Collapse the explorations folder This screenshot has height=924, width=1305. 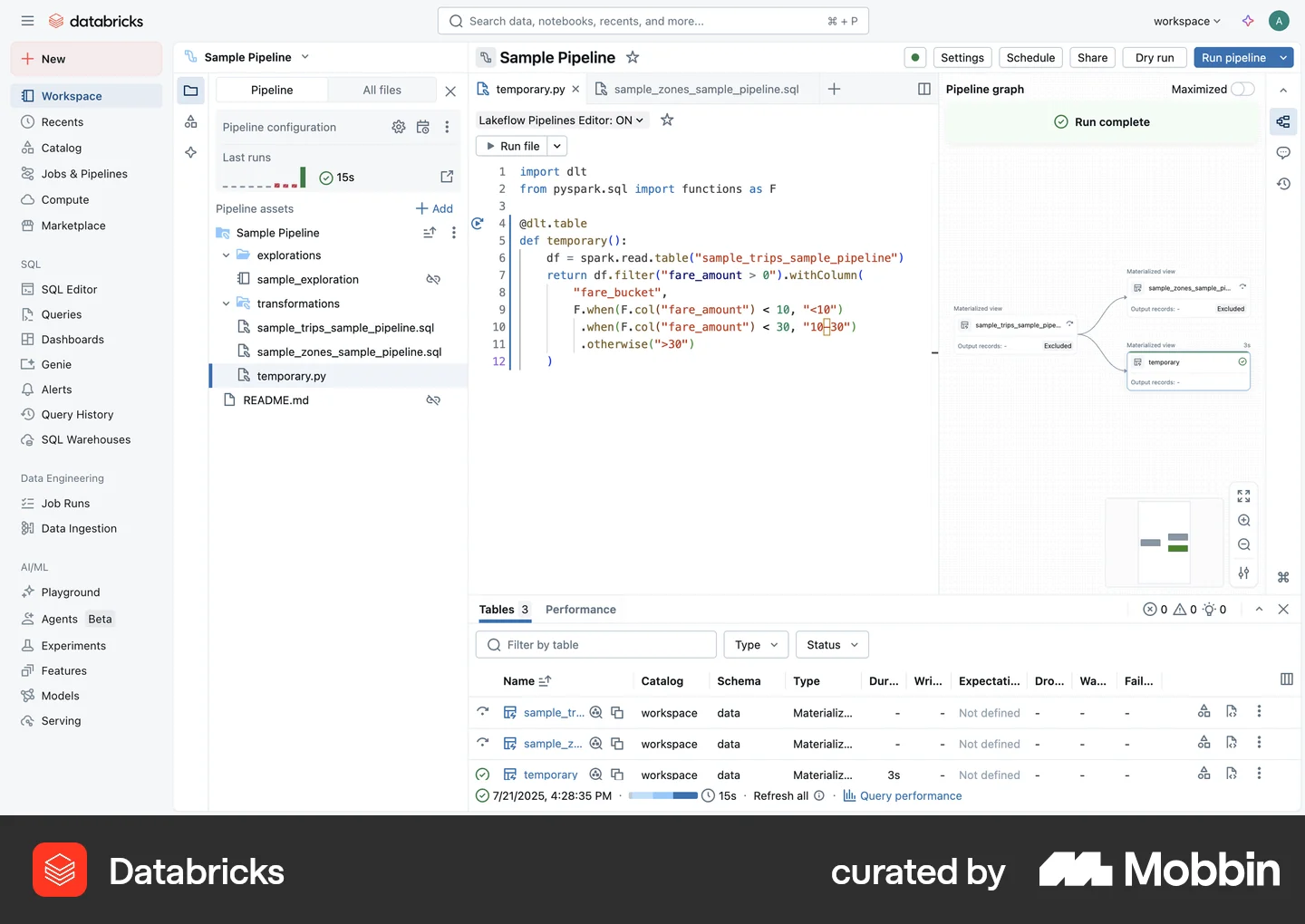click(227, 255)
